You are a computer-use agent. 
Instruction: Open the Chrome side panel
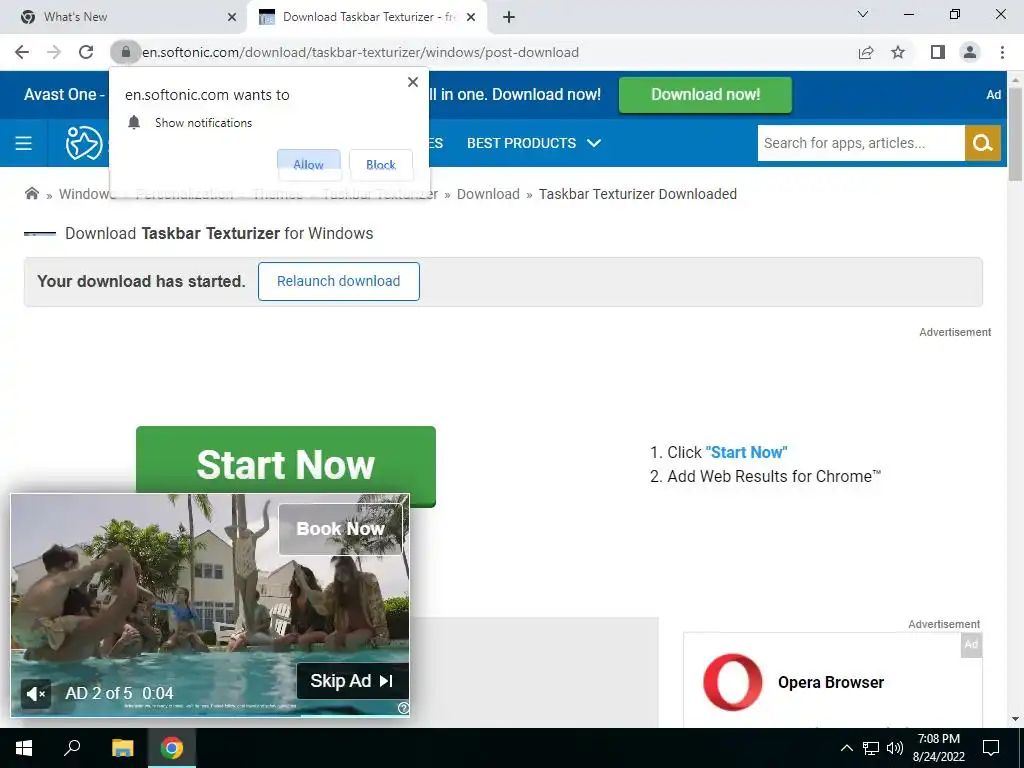(938, 52)
